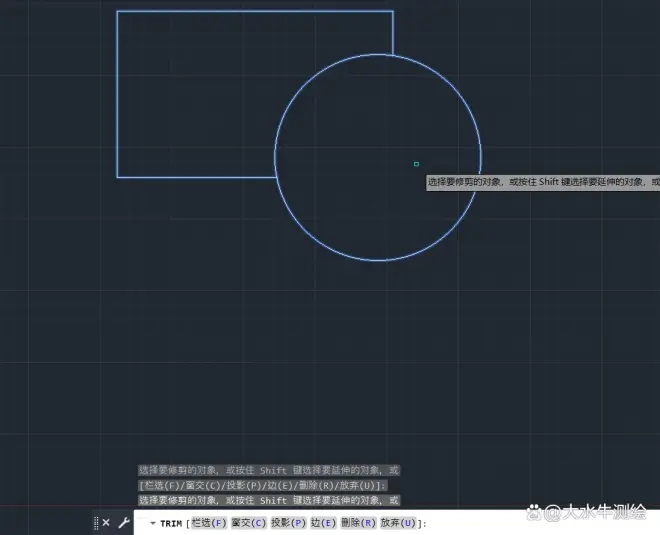Screen dimensions: 660x535
Task: Pick the 放弃(U) undo option
Action: tap(398, 523)
